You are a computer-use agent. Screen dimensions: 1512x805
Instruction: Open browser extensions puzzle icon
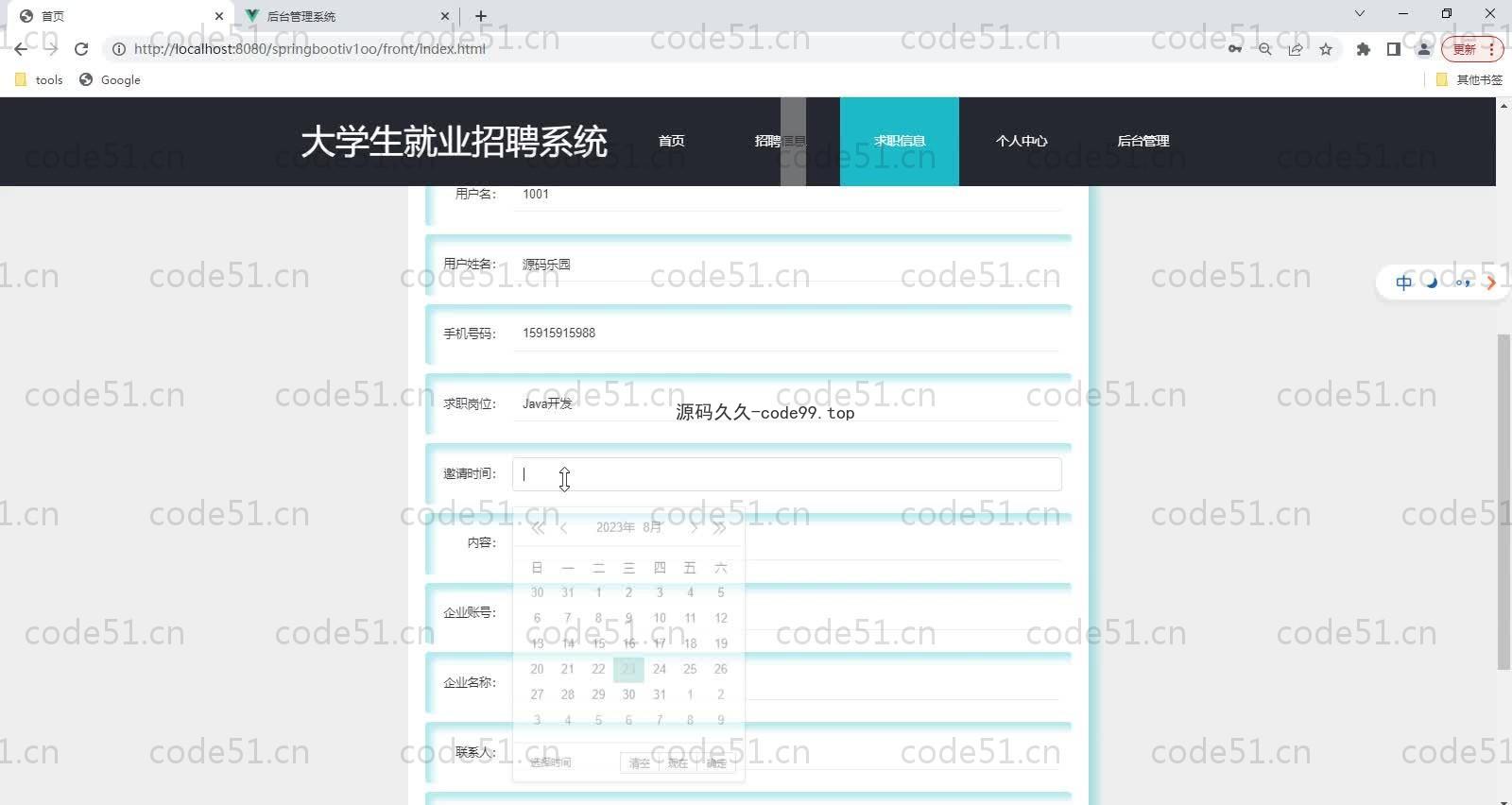click(1363, 49)
